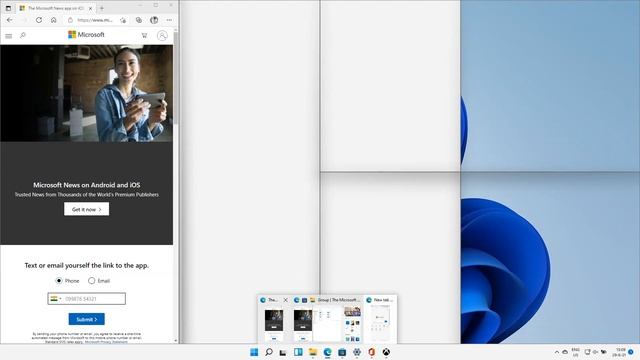Click the volume speaker tray icon
Image resolution: width=640 pixels, height=360 pixels.
point(596,352)
